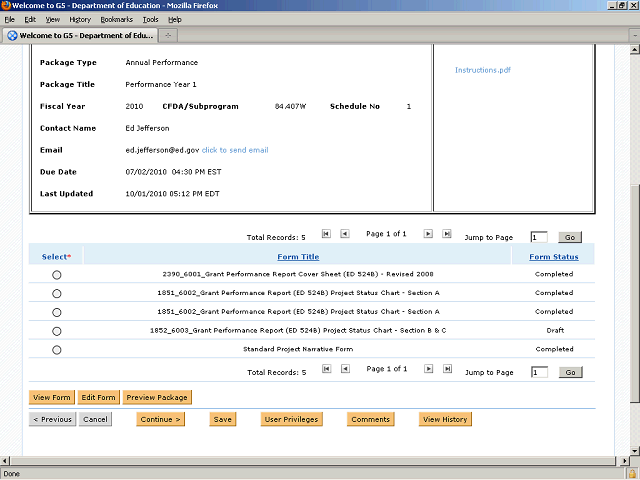Open the History menu

point(80,19)
